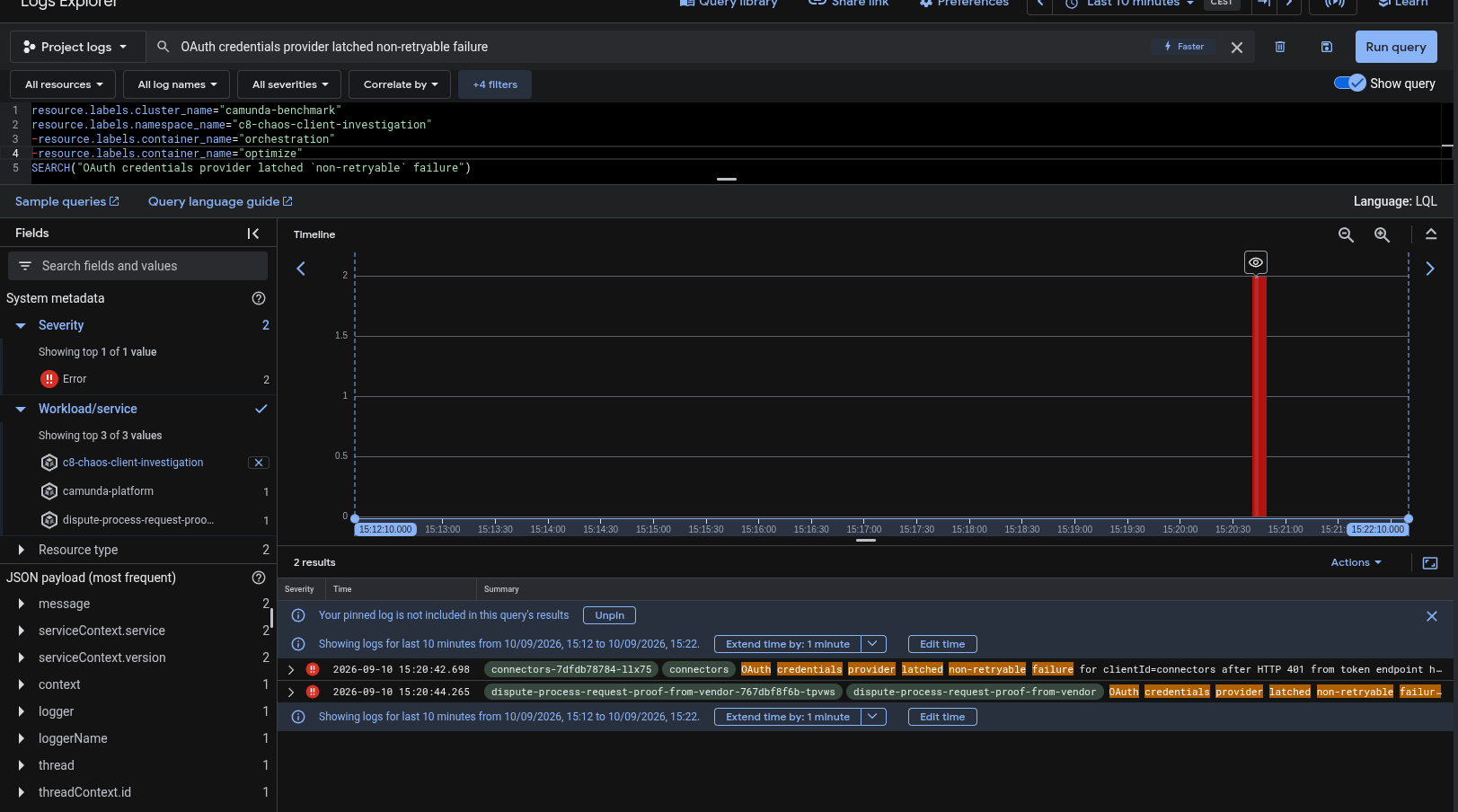
Task: Toggle Workload/service checkmark
Action: point(261,409)
